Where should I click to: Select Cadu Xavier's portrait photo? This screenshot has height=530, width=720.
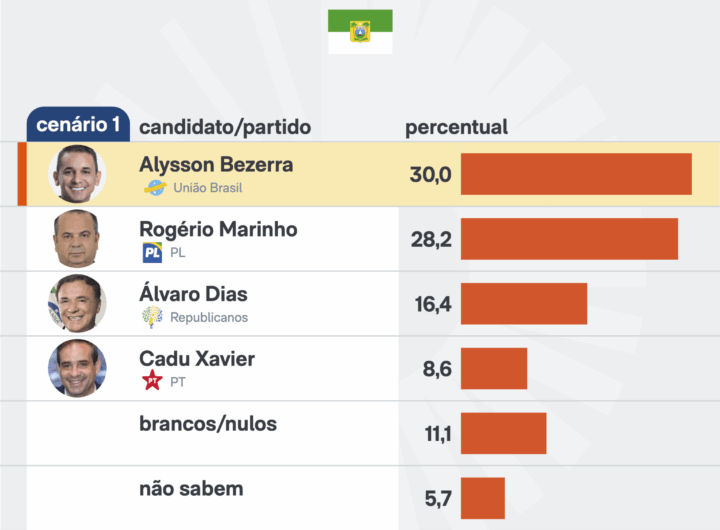[x=77, y=368]
